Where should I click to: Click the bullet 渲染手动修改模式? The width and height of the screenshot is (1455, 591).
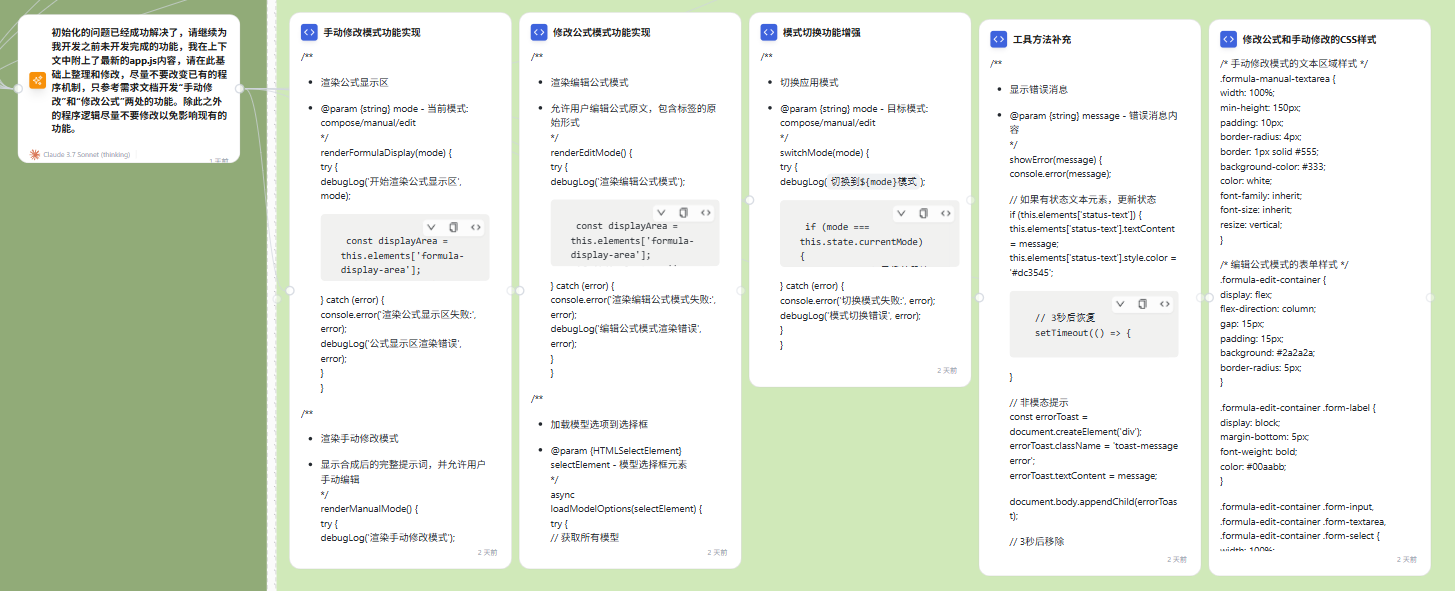[360, 438]
